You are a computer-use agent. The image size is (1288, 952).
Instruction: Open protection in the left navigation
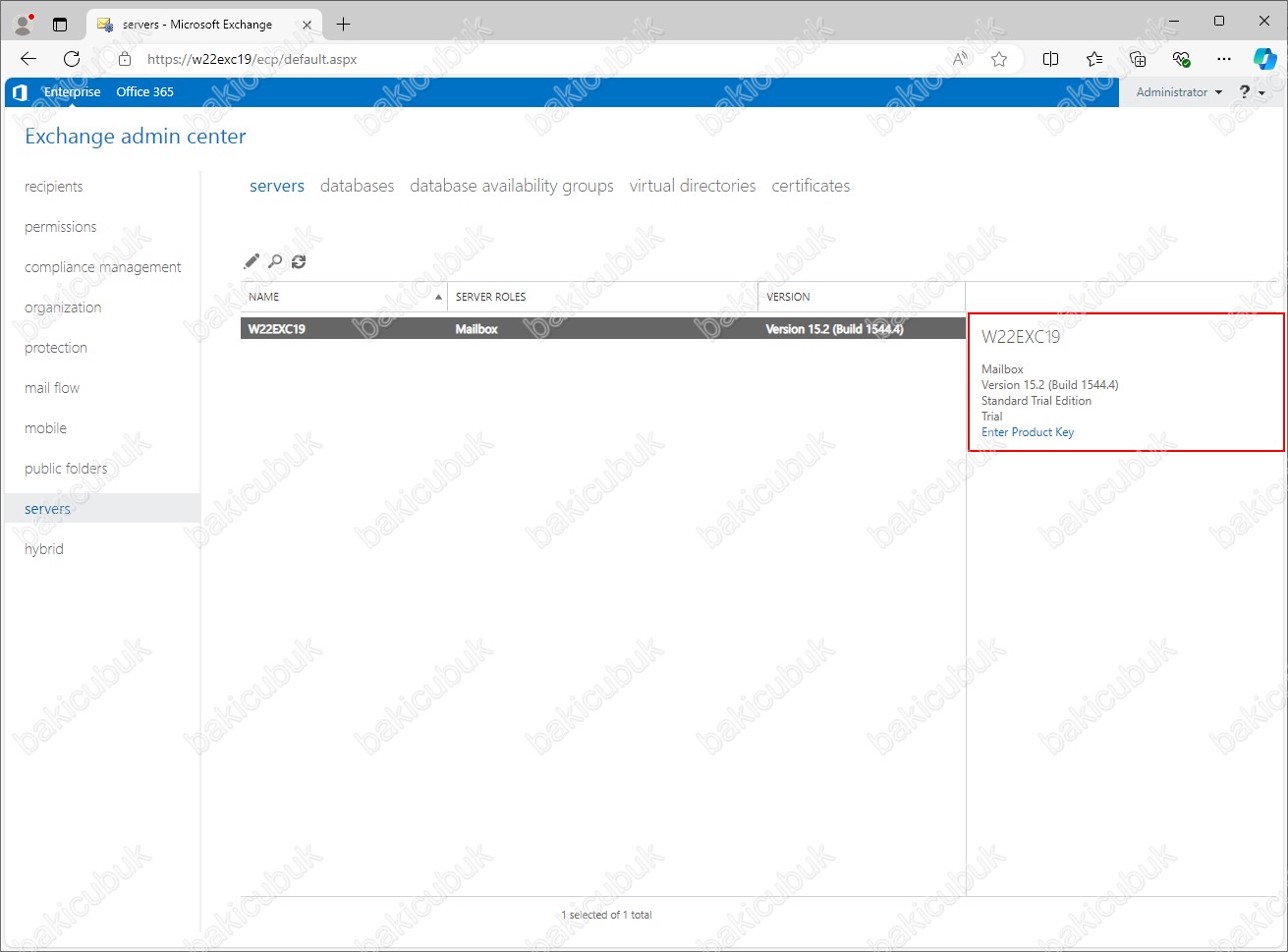coord(56,348)
